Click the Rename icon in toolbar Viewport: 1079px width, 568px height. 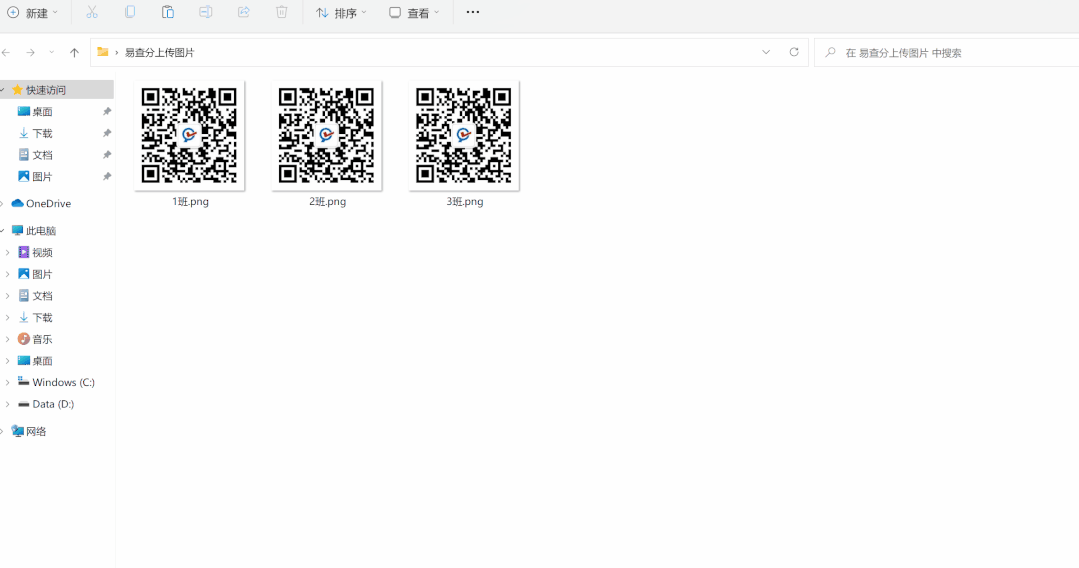[206, 12]
